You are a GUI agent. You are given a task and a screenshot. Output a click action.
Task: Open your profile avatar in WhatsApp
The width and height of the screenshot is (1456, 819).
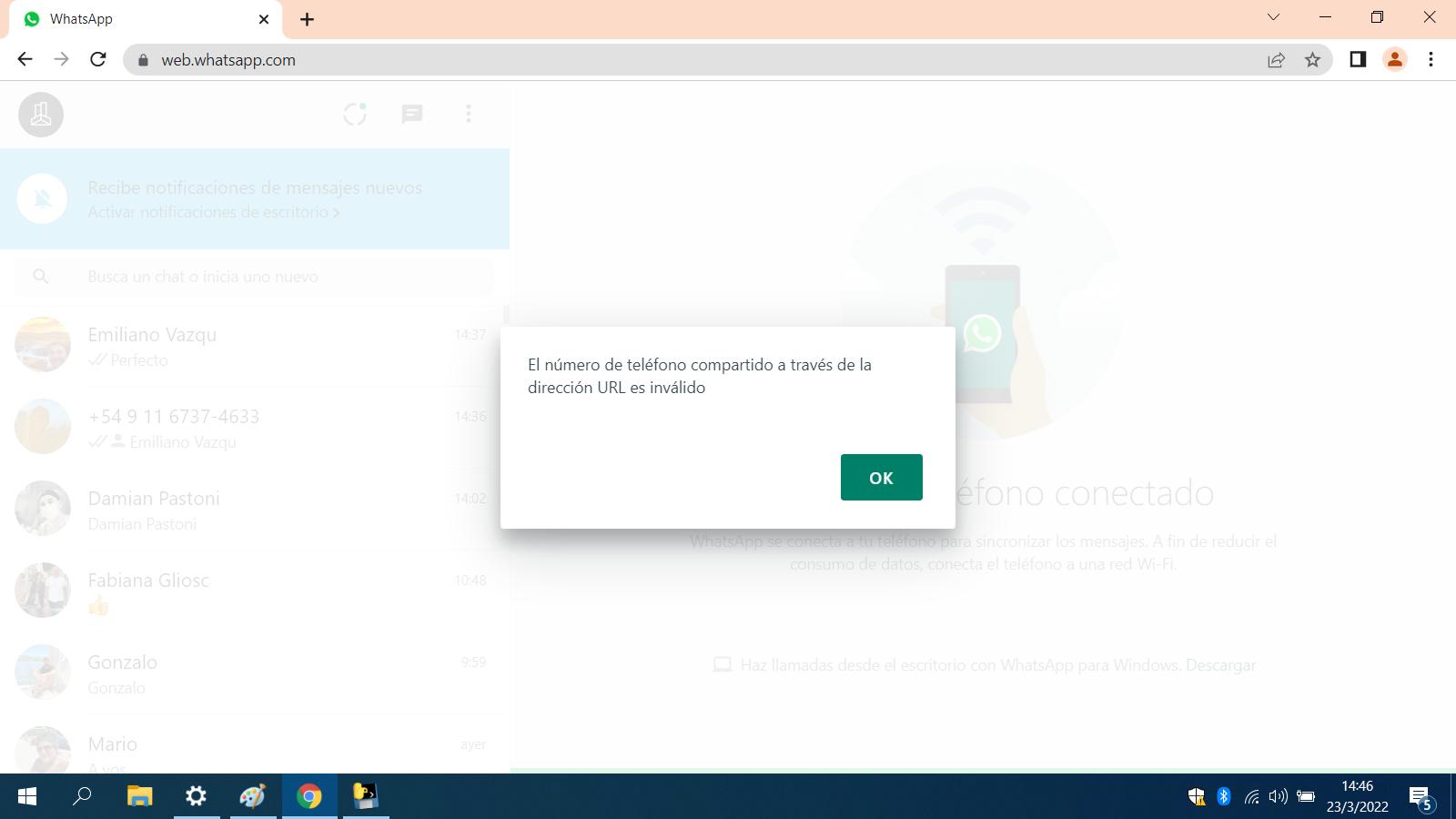coord(41,115)
